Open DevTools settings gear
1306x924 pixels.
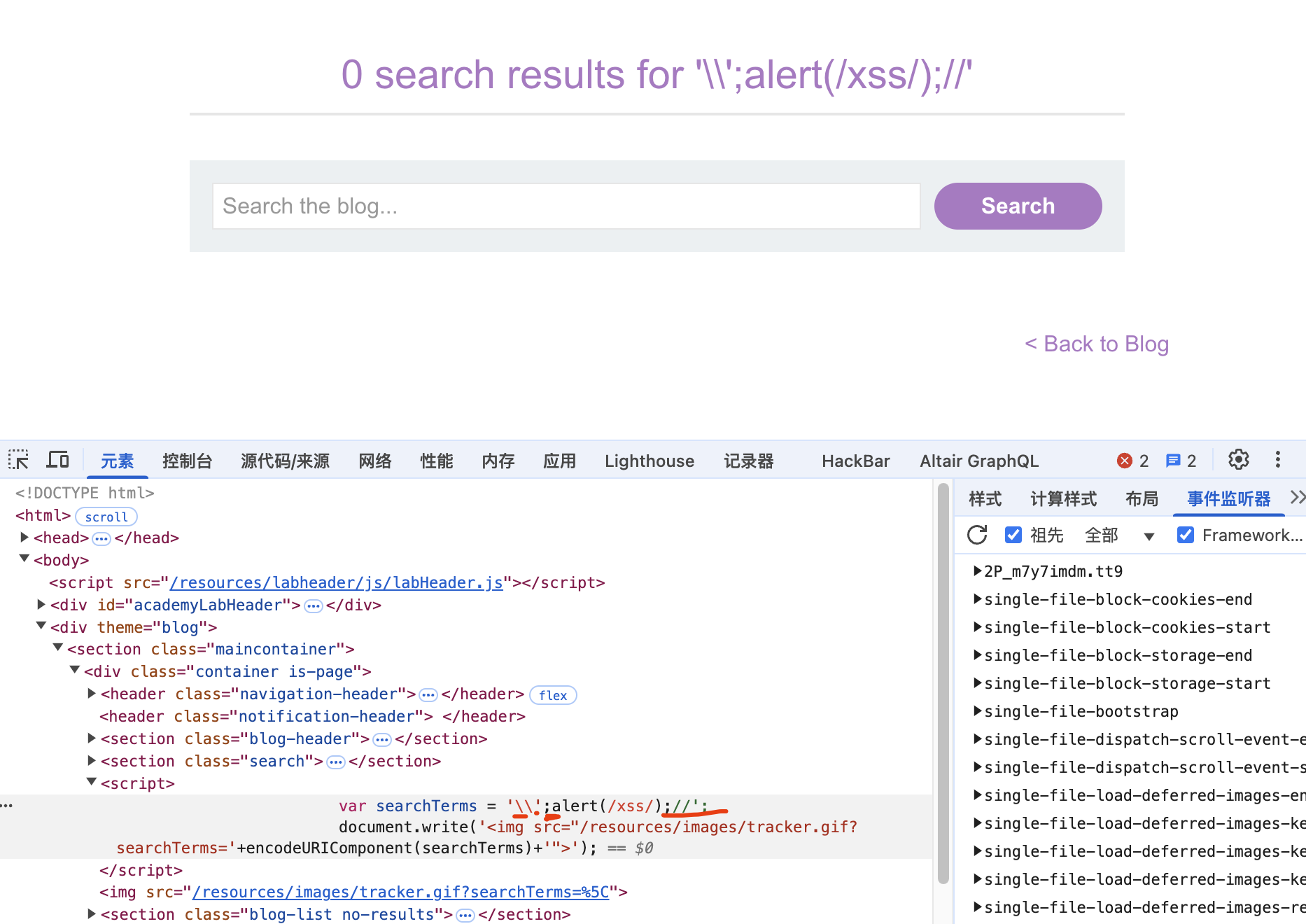coord(1238,460)
